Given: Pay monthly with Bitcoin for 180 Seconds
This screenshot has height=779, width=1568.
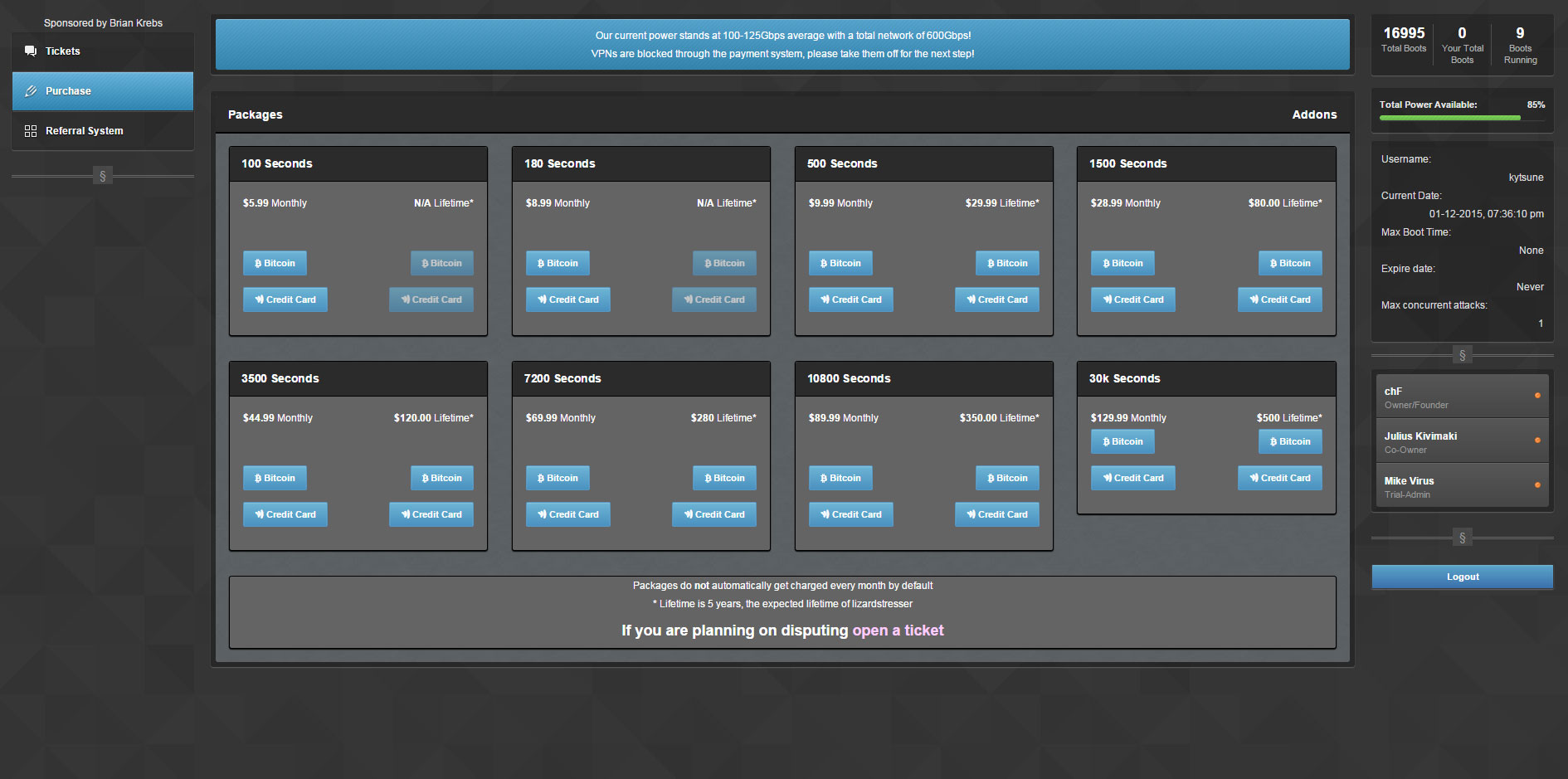Looking at the screenshot, I should [x=558, y=263].
